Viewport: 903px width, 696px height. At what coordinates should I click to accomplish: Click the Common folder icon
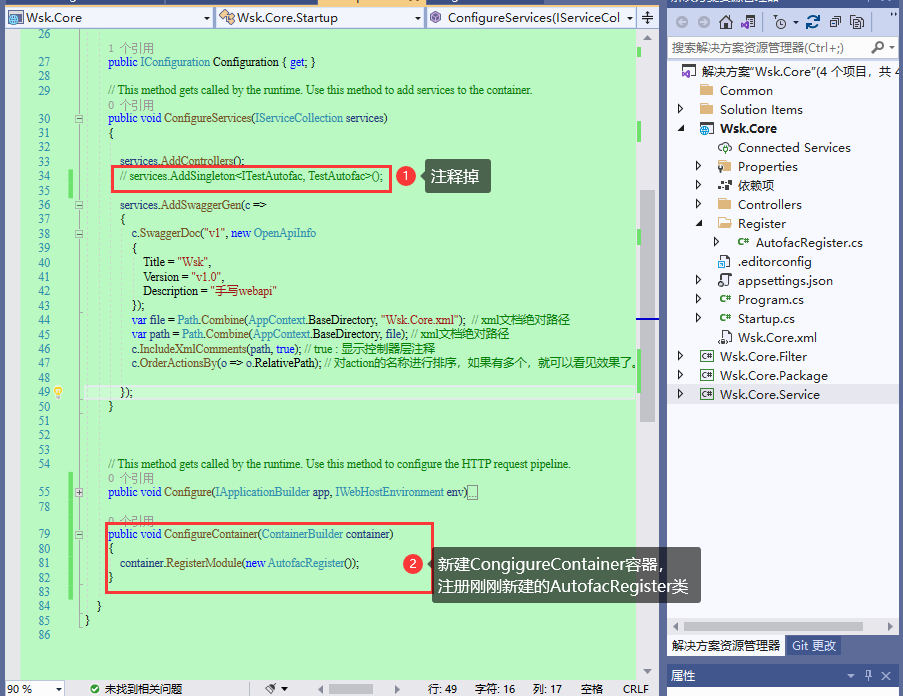pyautogui.click(x=707, y=90)
